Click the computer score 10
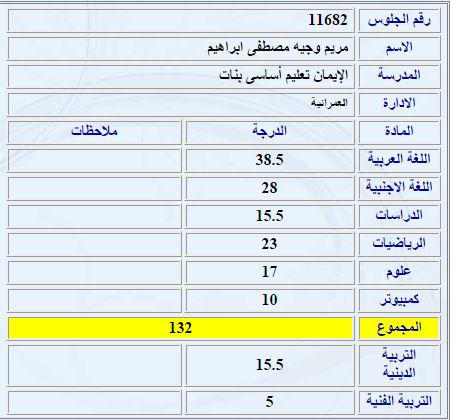The image size is (450, 420). (x=269, y=300)
